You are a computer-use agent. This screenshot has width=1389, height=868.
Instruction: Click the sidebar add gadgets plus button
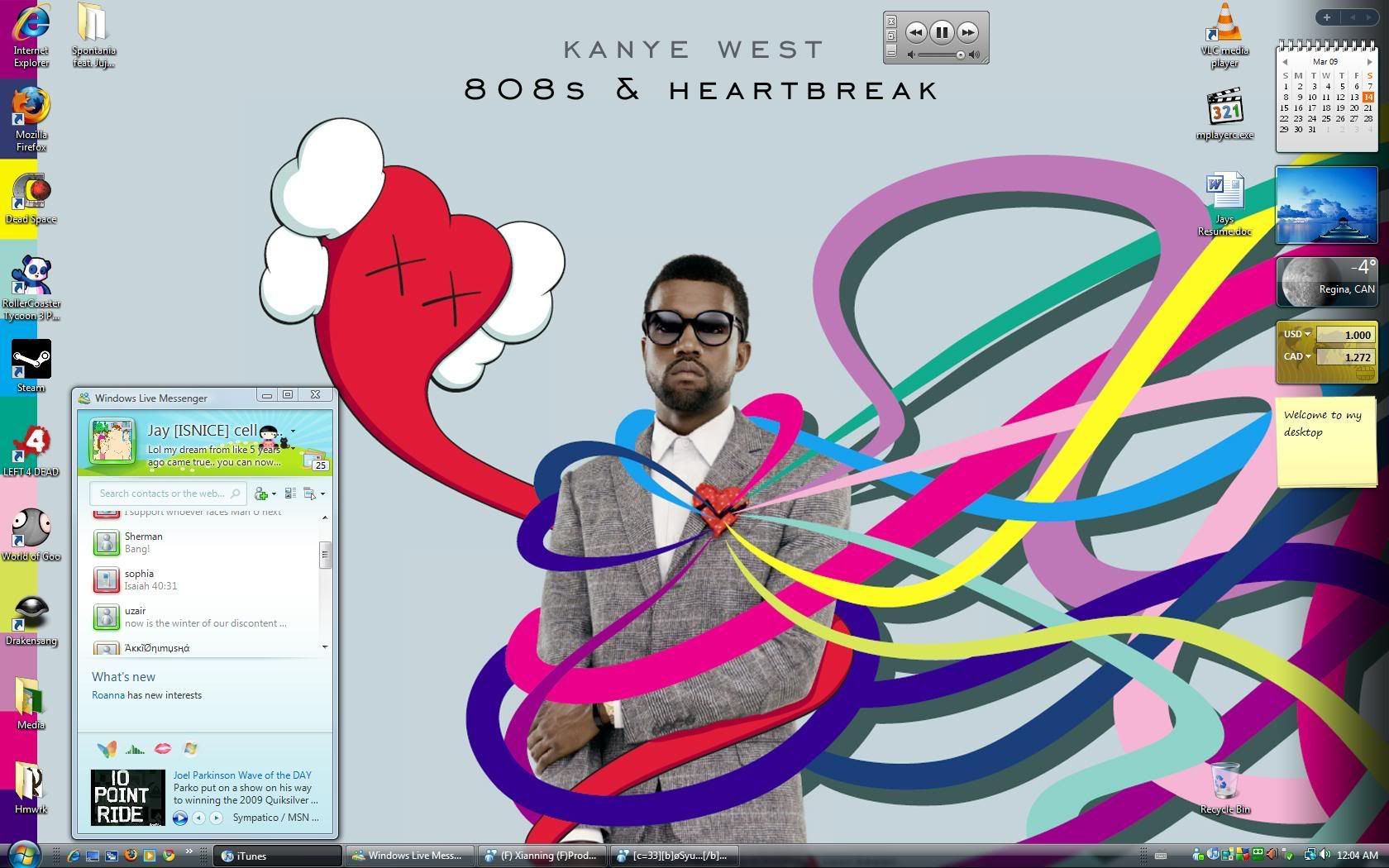coord(1326,17)
